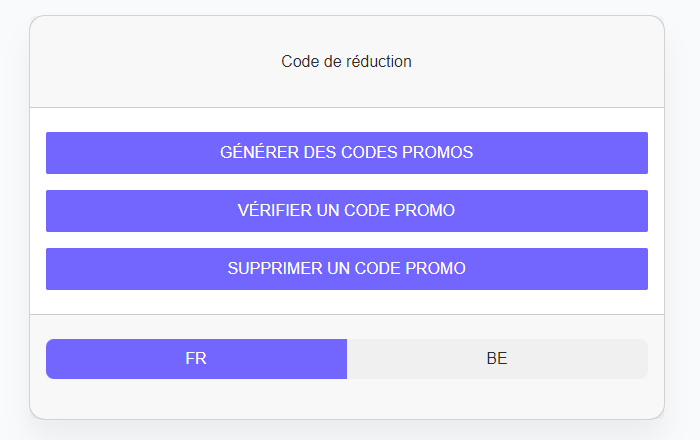Open the promo code deletion screen

(346, 269)
